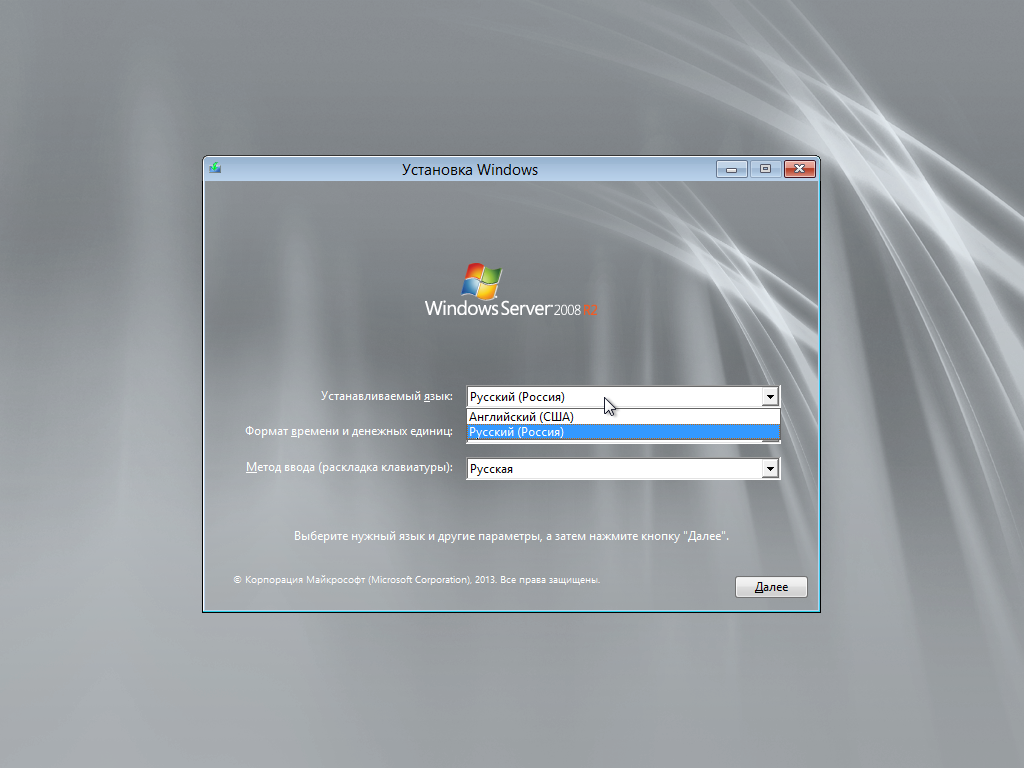1024x768 pixels.
Task: Minimize the Установка Windows window
Action: pyautogui.click(x=731, y=169)
